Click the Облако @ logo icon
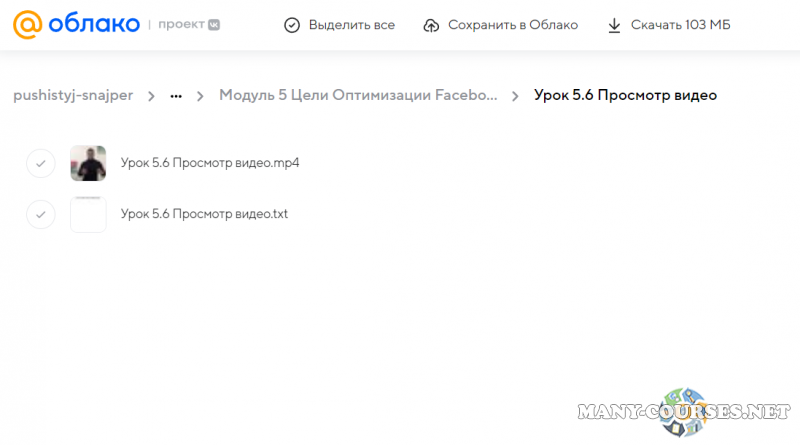The image size is (800, 445). pos(27,25)
